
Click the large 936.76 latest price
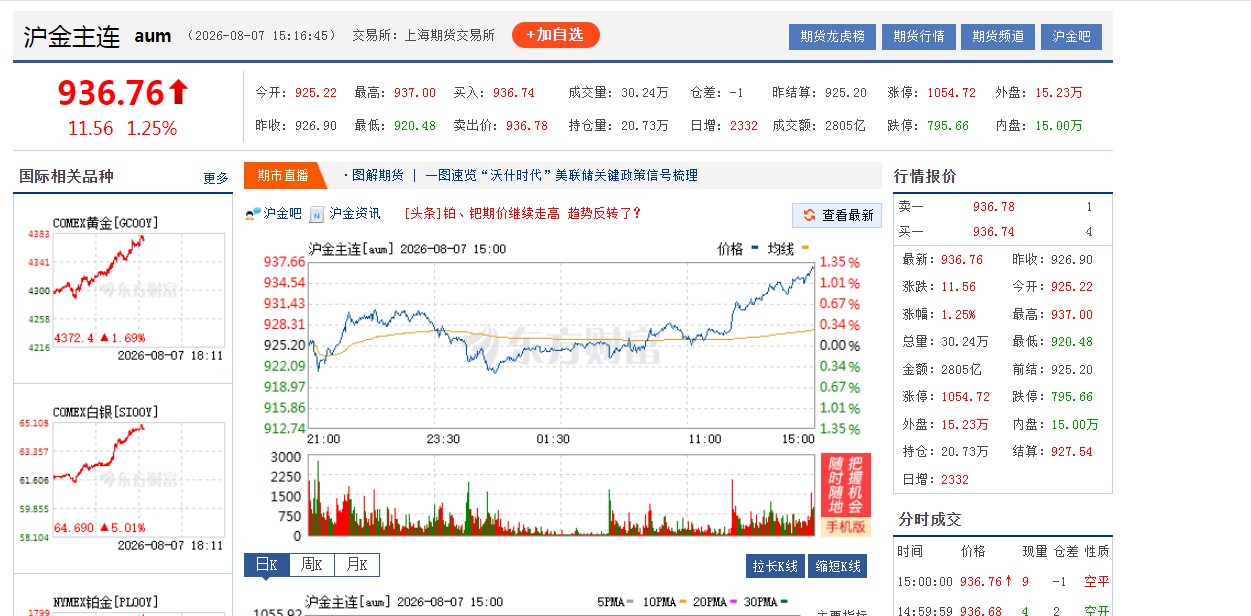110,93
